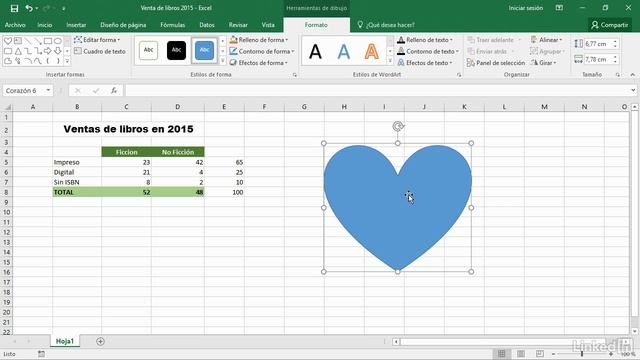Open the Archivo tab

pyautogui.click(x=15, y=25)
